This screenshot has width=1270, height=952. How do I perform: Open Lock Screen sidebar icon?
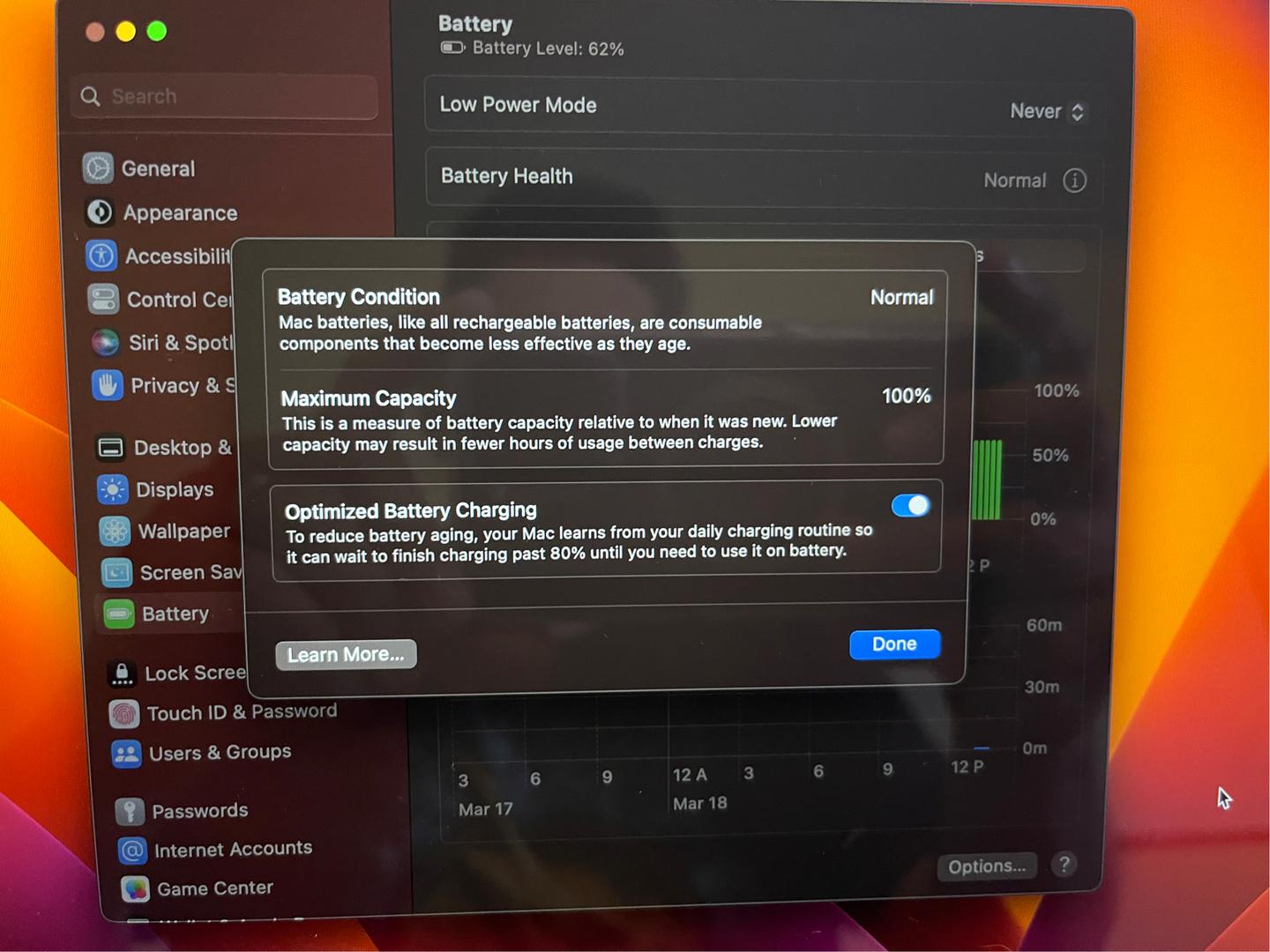point(122,673)
